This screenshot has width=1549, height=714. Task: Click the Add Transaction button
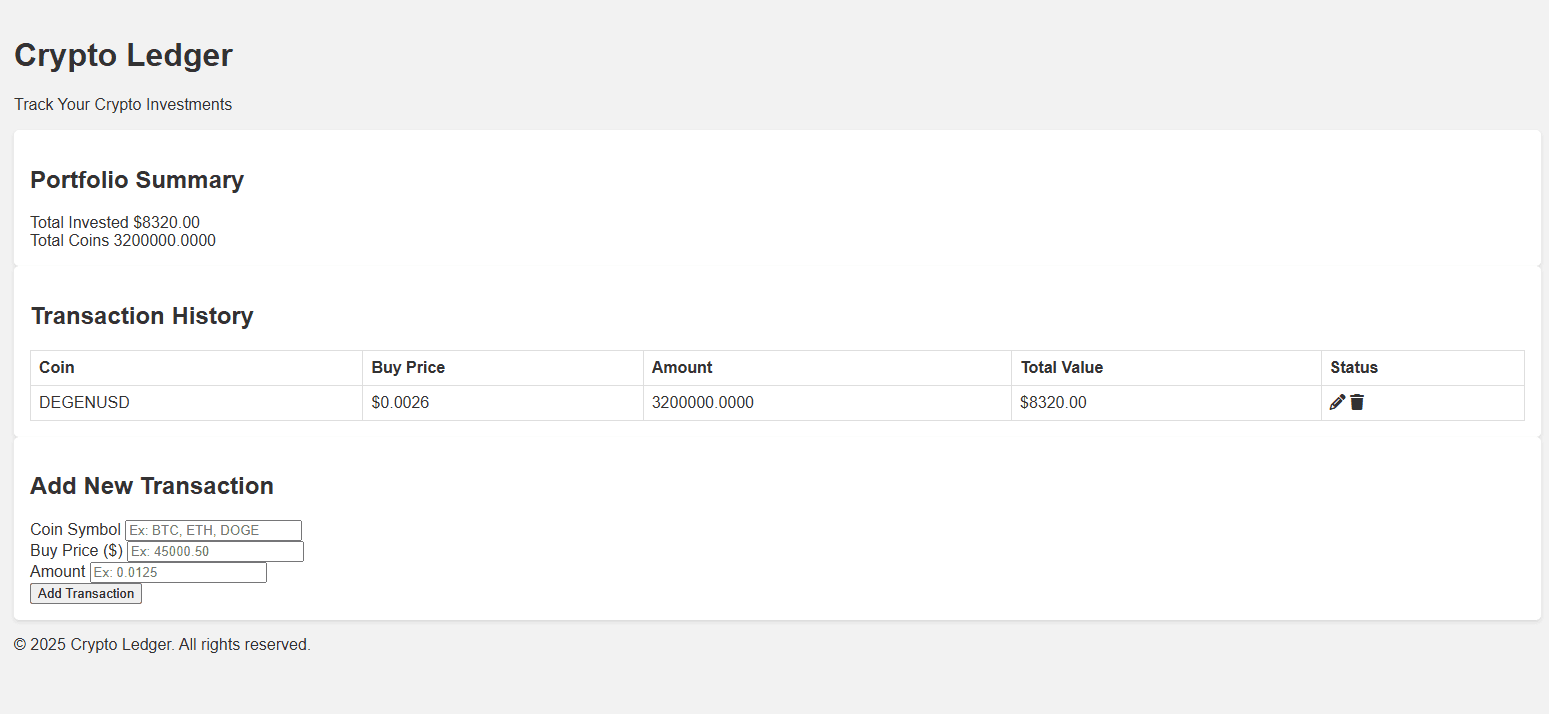[x=86, y=593]
